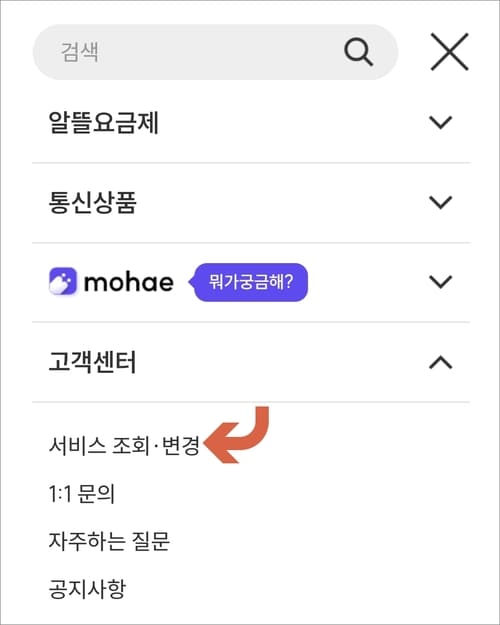The width and height of the screenshot is (500, 625).
Task: Select the 고객센터 menu heading
Action: (x=93, y=362)
